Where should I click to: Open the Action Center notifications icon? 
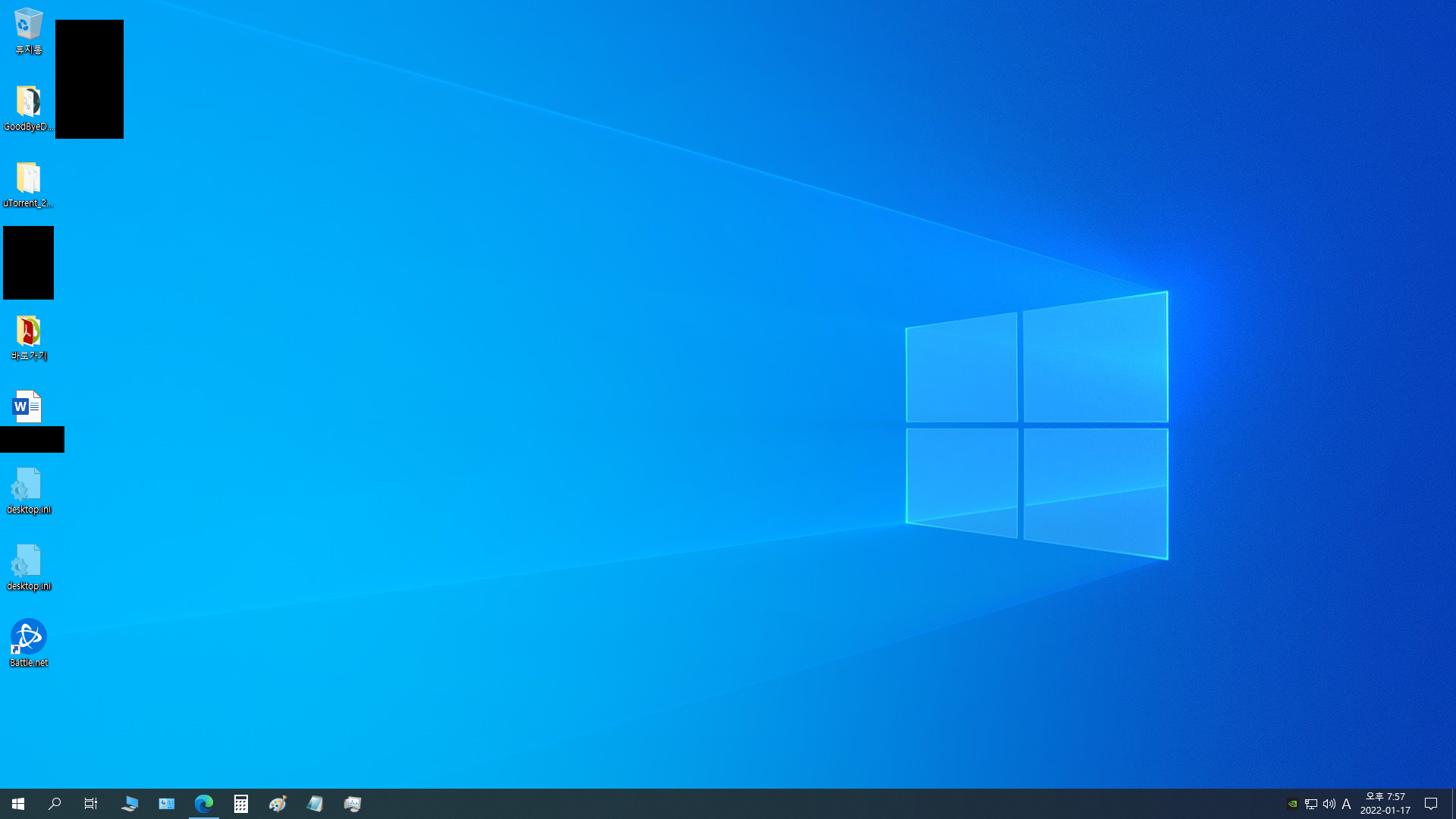pos(1431,804)
